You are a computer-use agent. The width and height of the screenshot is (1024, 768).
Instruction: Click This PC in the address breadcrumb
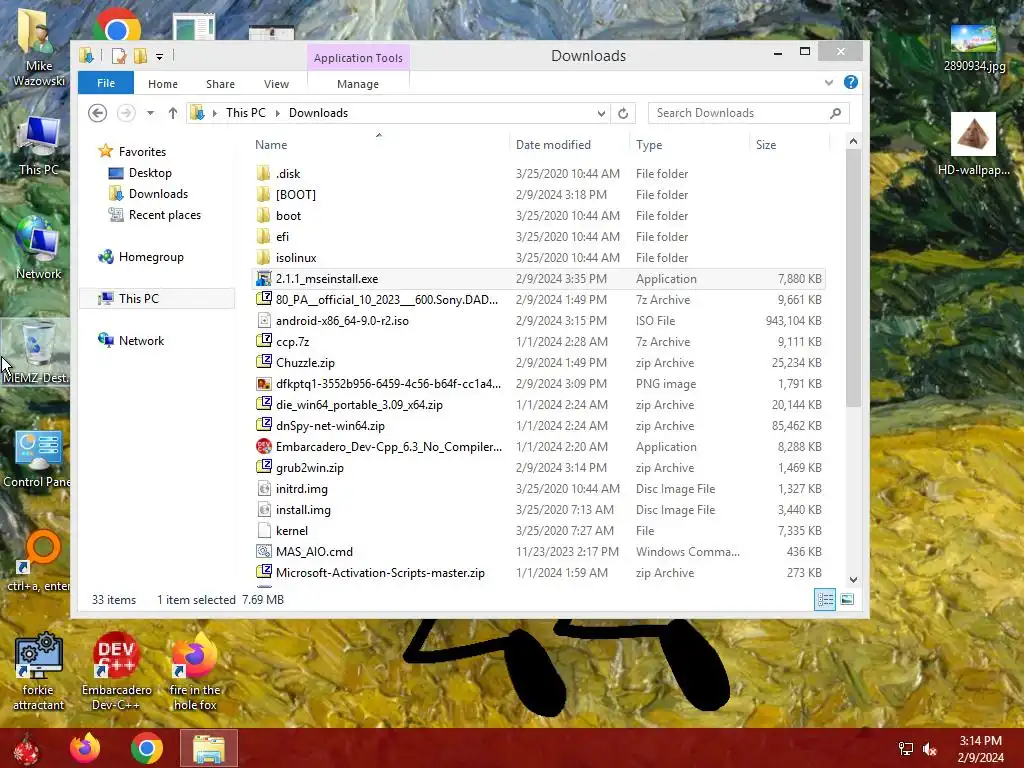[246, 113]
